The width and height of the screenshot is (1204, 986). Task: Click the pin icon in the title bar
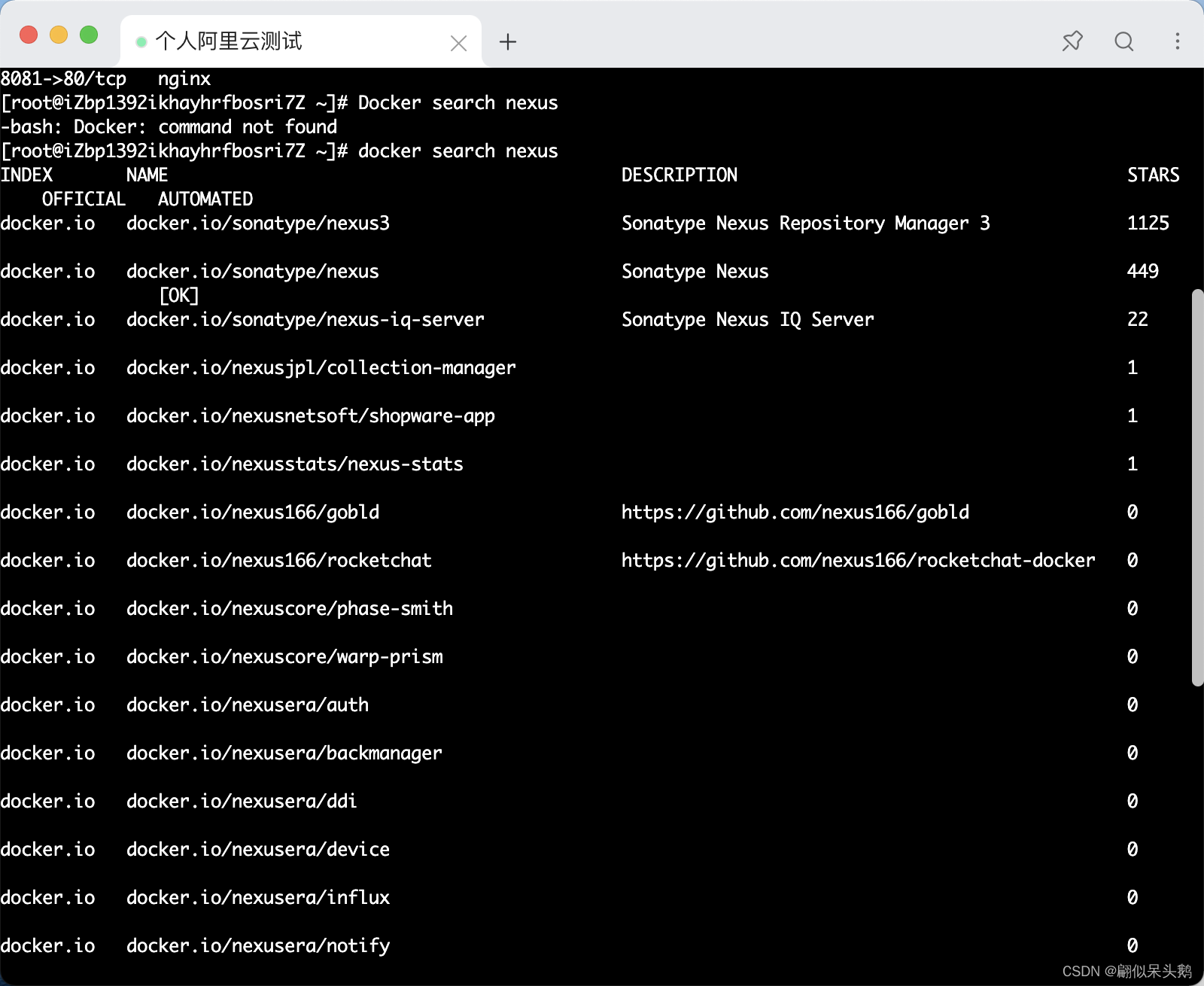1072,41
